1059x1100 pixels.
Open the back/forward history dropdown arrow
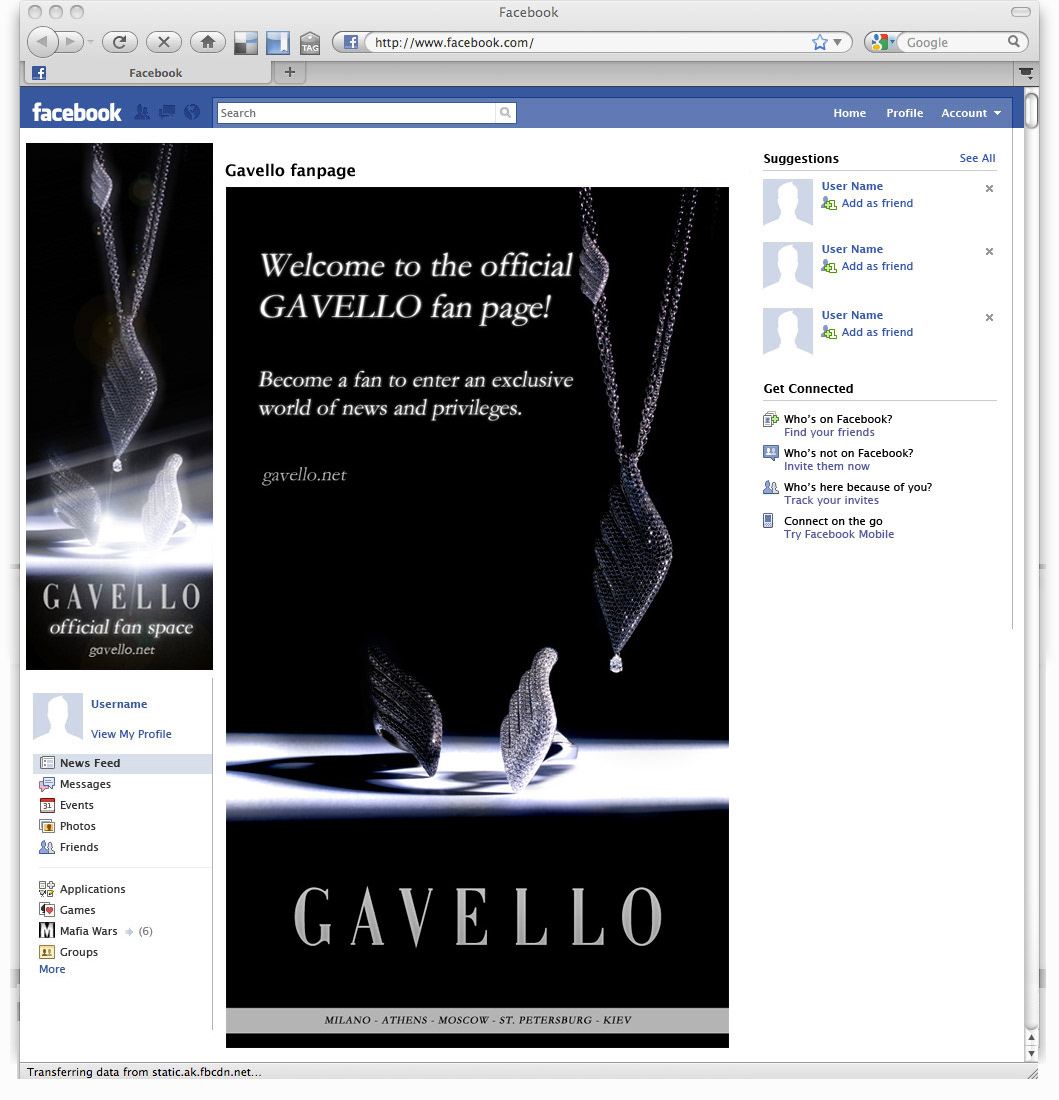click(x=90, y=42)
